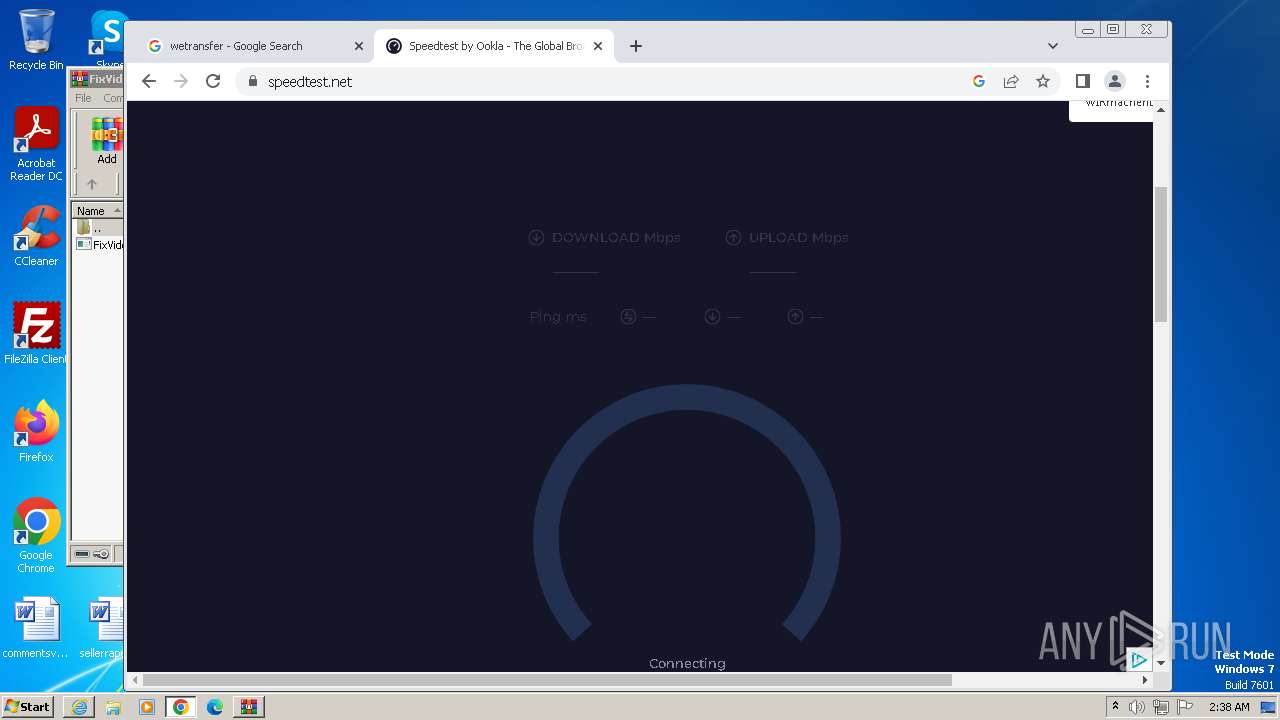Image resolution: width=1280 pixels, height=720 pixels.
Task: Click the taskbar clock showing 2:38 AM
Action: pyautogui.click(x=1229, y=707)
